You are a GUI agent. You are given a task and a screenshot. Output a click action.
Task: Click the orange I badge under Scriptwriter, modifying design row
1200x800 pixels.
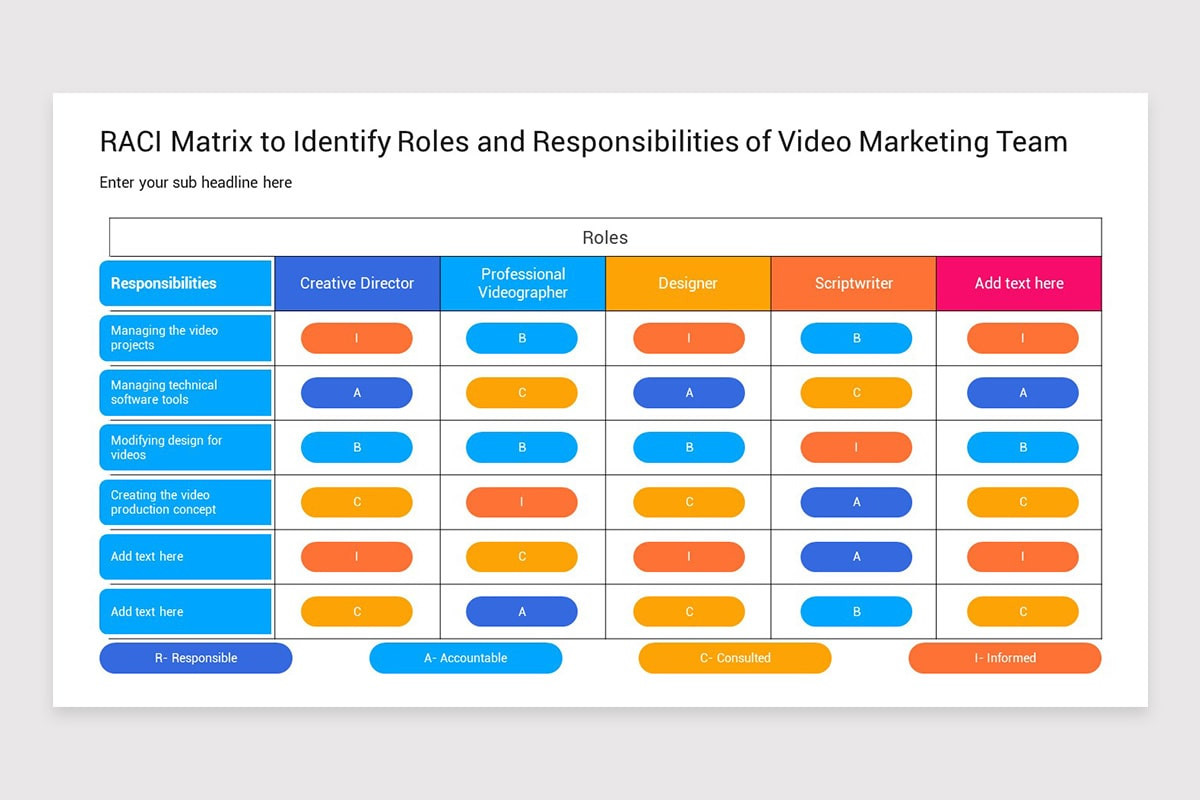click(854, 447)
